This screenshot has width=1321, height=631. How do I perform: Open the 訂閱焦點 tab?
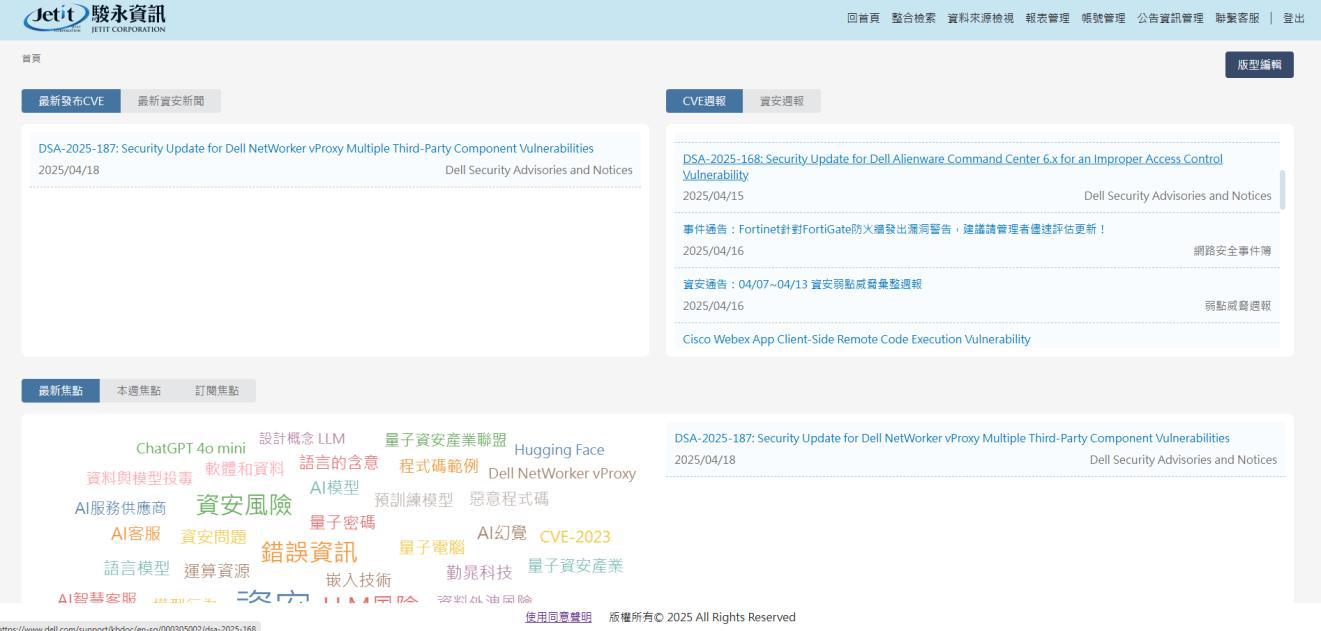click(217, 391)
